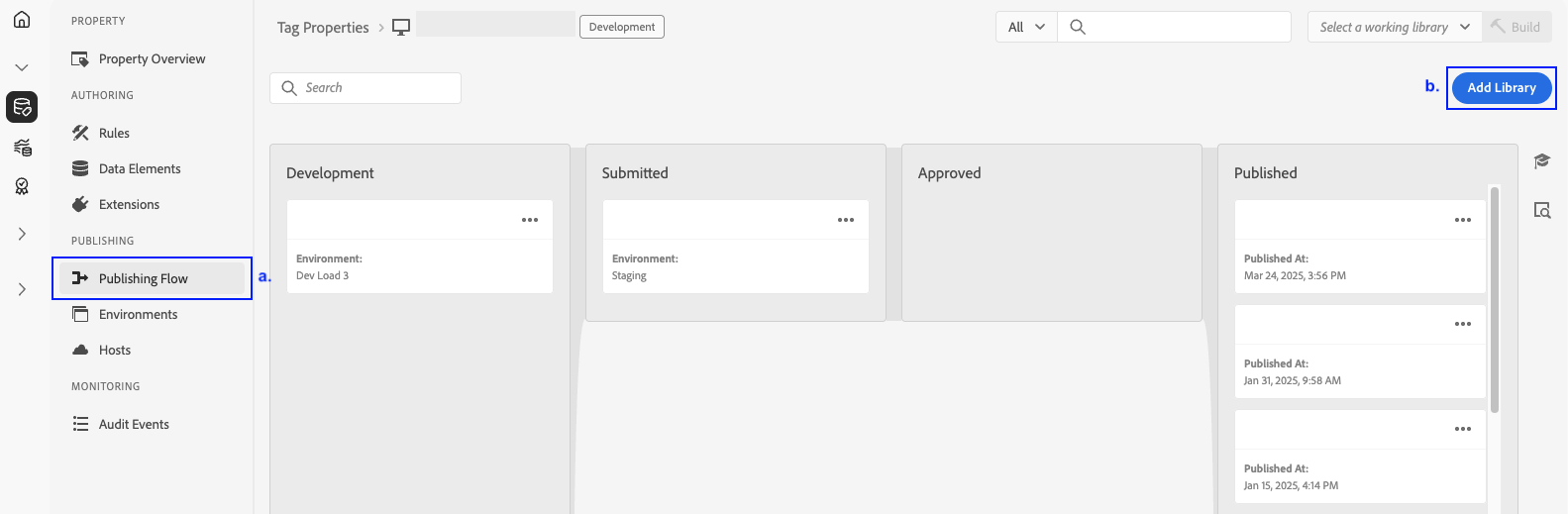Image resolution: width=1568 pixels, height=514 pixels.
Task: Click the inspect search panel icon
Action: 1542,210
